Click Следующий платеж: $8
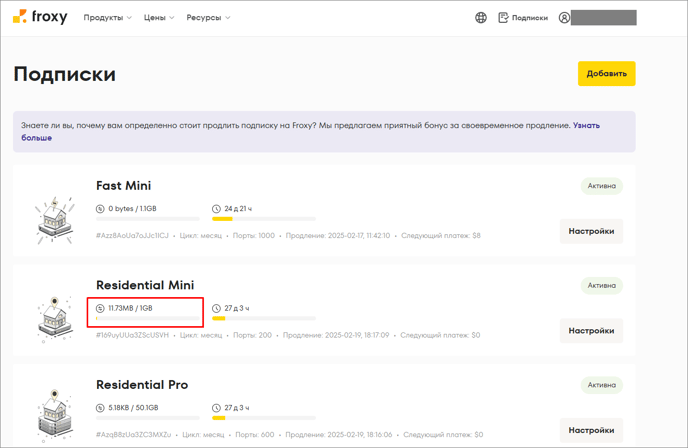Screen dimensions: 688x448 click(x=441, y=236)
